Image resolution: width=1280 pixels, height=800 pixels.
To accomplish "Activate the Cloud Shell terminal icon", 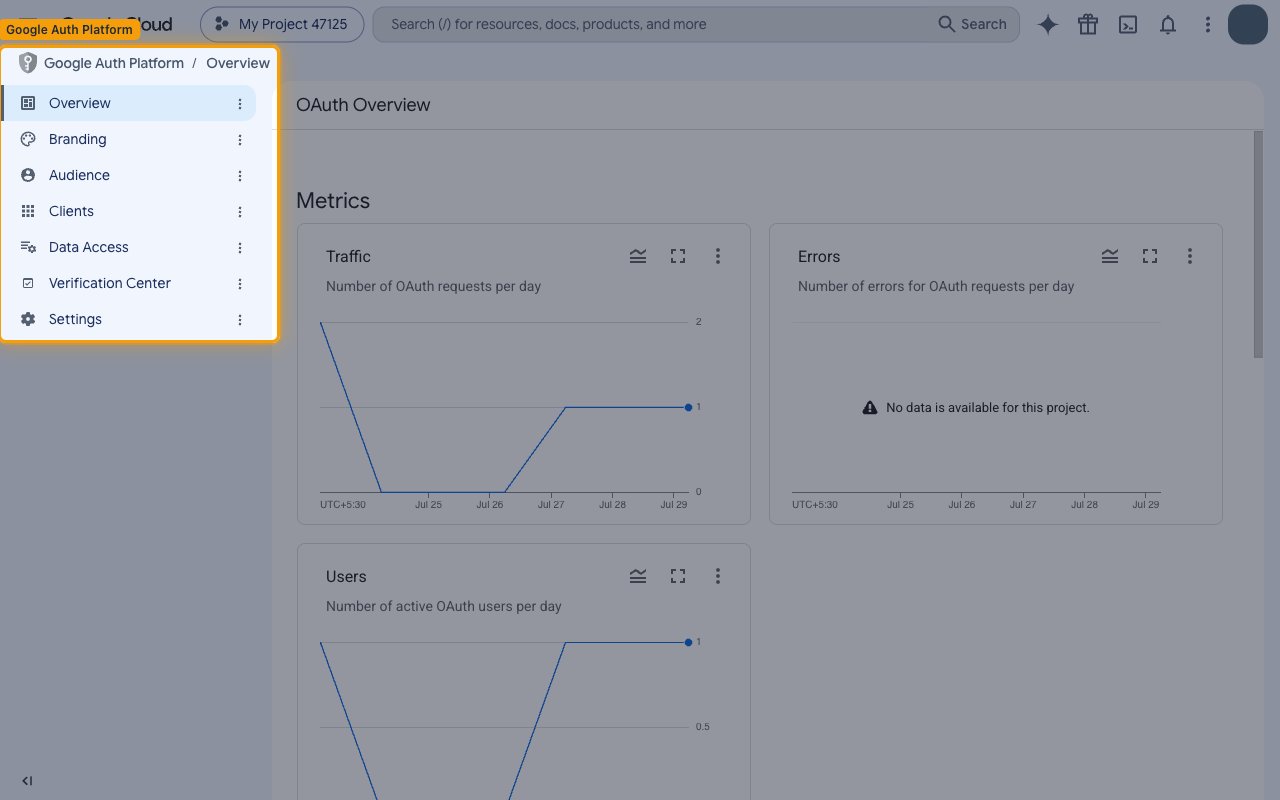I will [x=1128, y=25].
